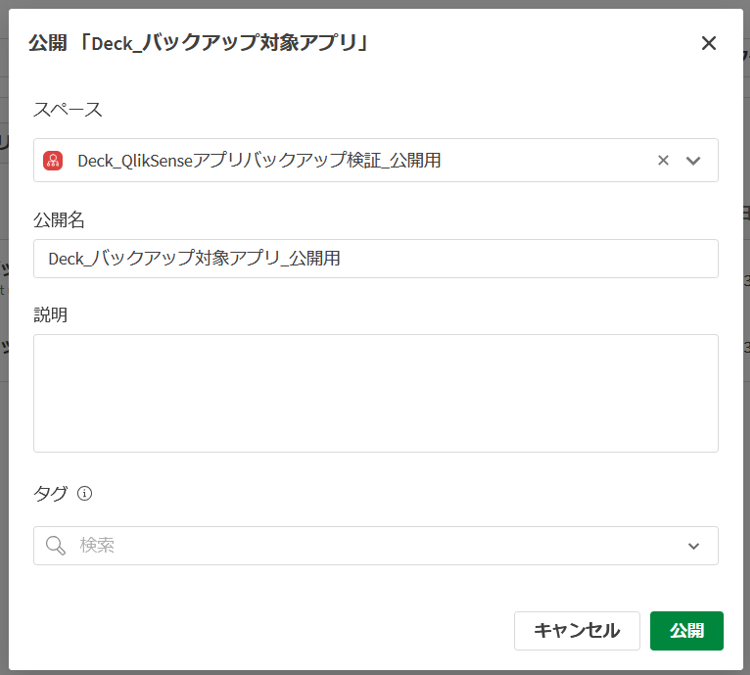Click the タグ label text
The image size is (750, 675).
point(51,493)
